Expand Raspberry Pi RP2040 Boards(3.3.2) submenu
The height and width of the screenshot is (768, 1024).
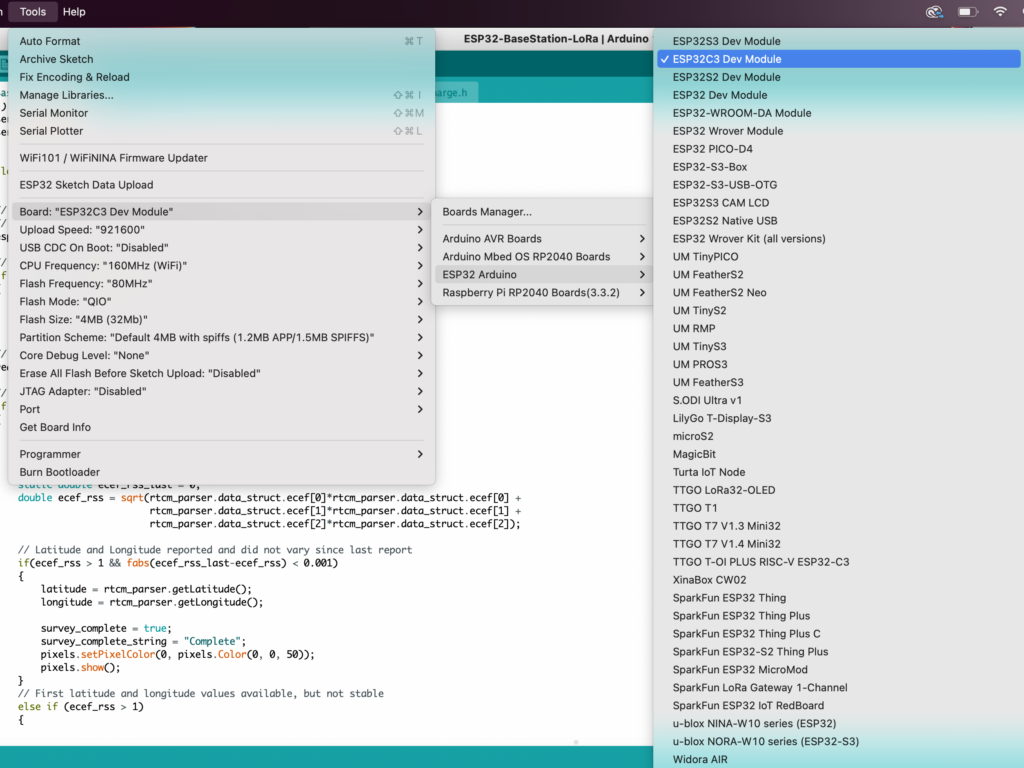543,293
